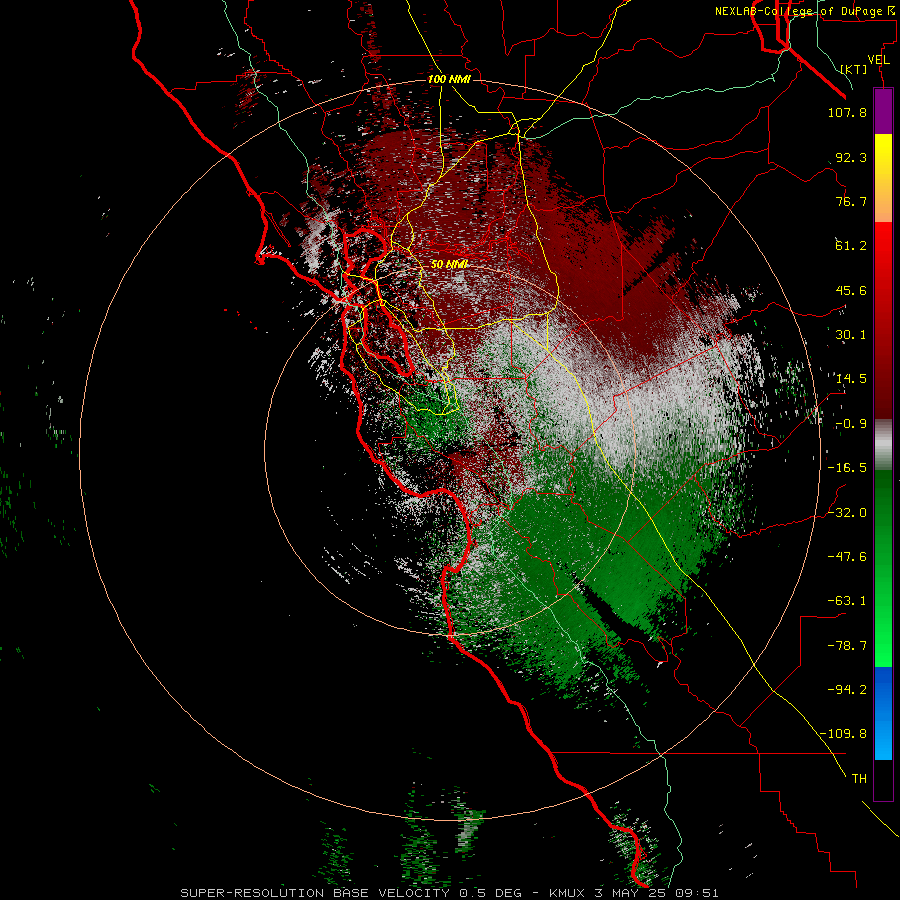This screenshot has width=900, height=900.
Task: Click the 30.1 legend value
Action: tap(851, 335)
